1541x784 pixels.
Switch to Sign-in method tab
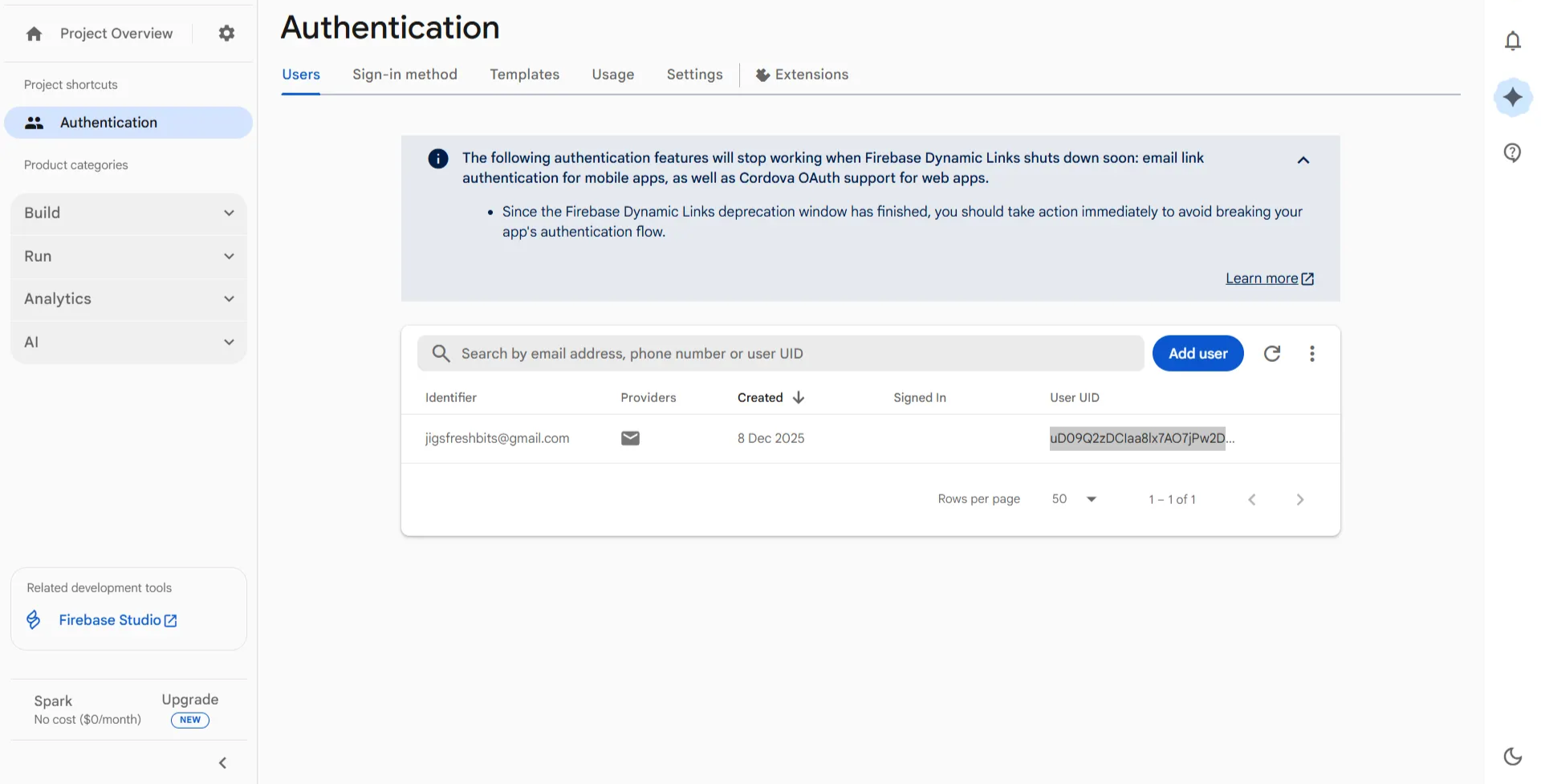tap(405, 75)
